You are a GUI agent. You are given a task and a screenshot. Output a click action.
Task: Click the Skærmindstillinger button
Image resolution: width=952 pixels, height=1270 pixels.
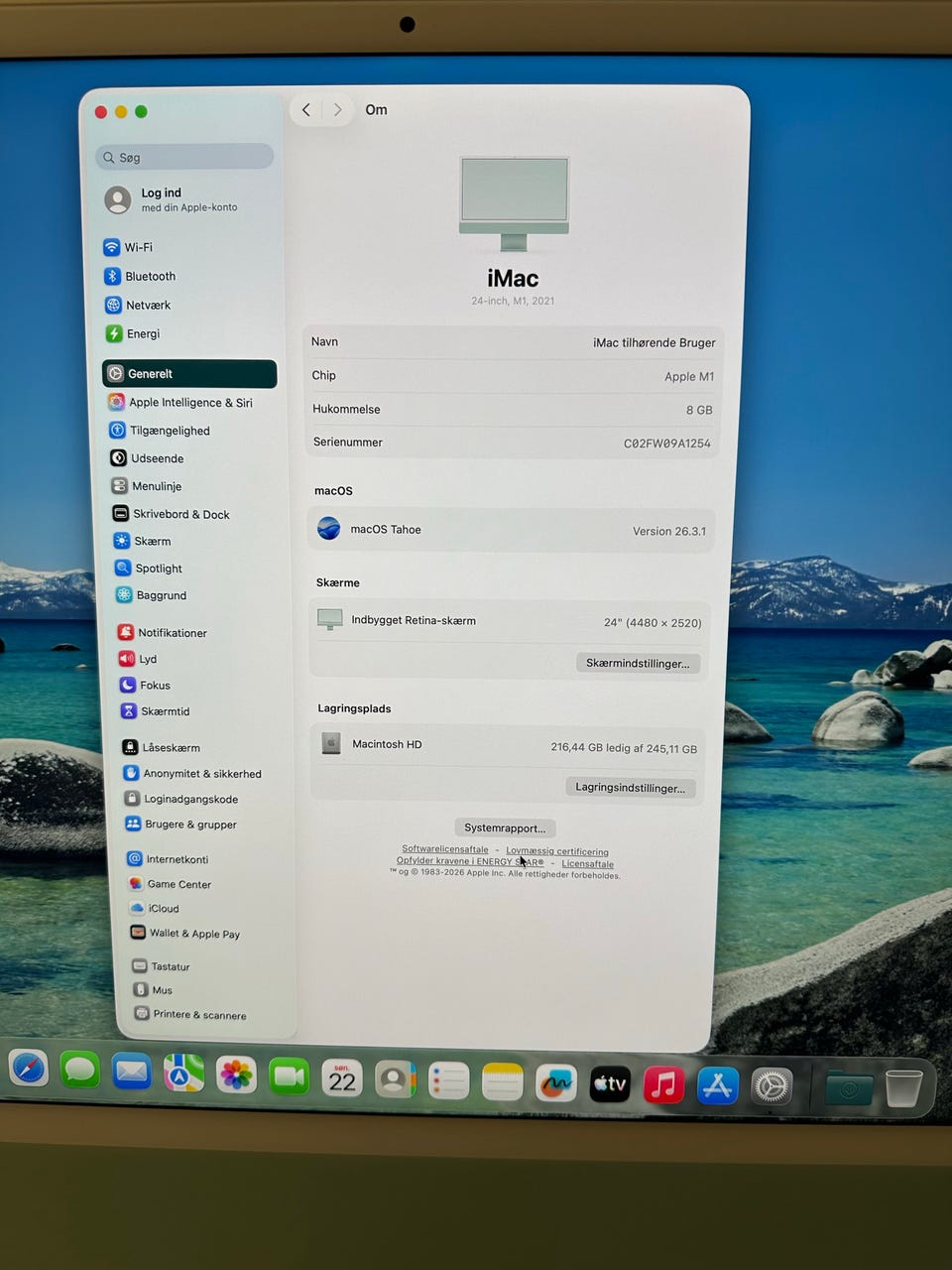pos(638,663)
